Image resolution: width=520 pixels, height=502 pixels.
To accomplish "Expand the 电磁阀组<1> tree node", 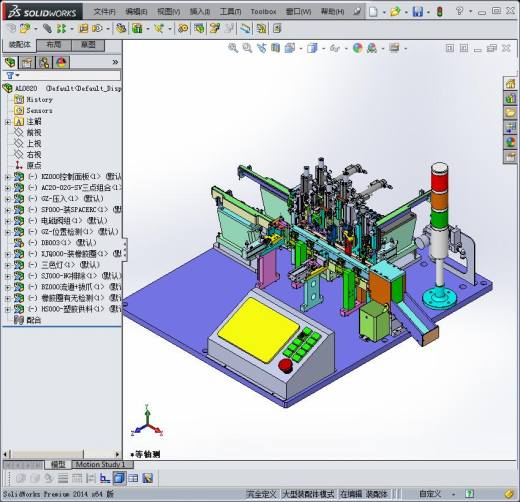I will click(x=7, y=221).
